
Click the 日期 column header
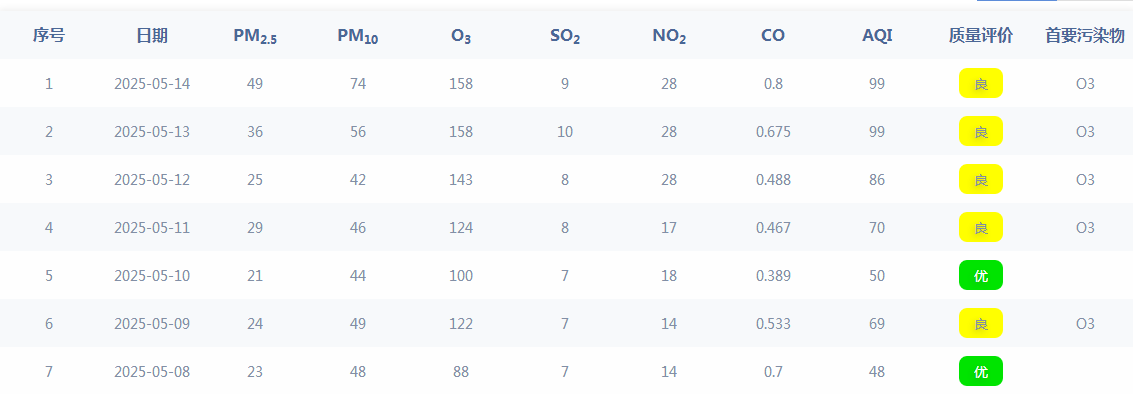tap(152, 35)
